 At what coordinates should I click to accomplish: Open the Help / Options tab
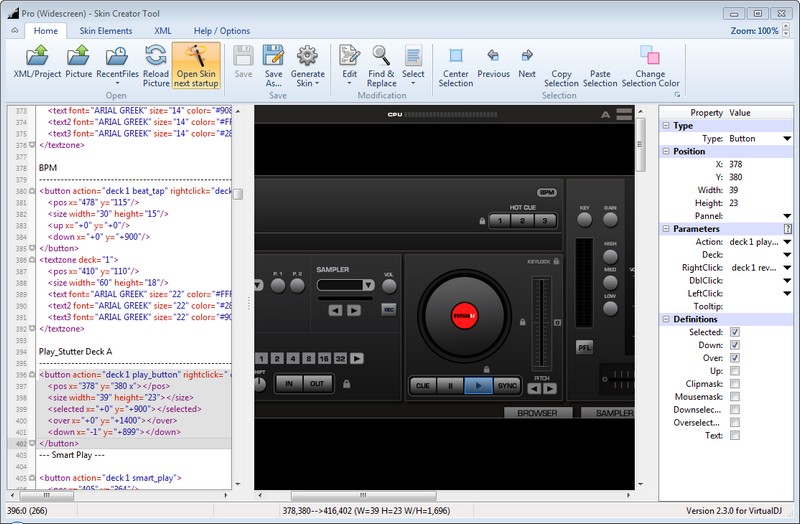(222, 31)
